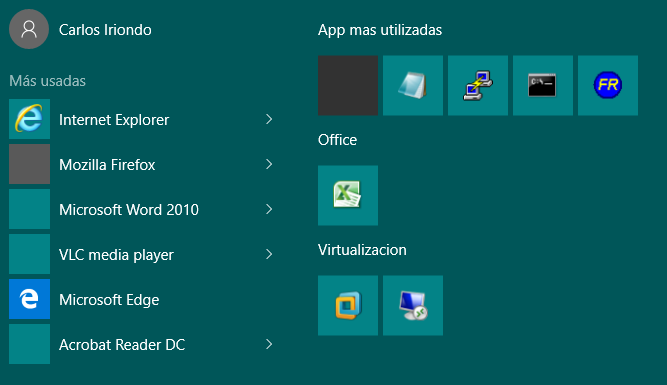Open Microsoft Edge entry
667x385 pixels.
pos(143,299)
